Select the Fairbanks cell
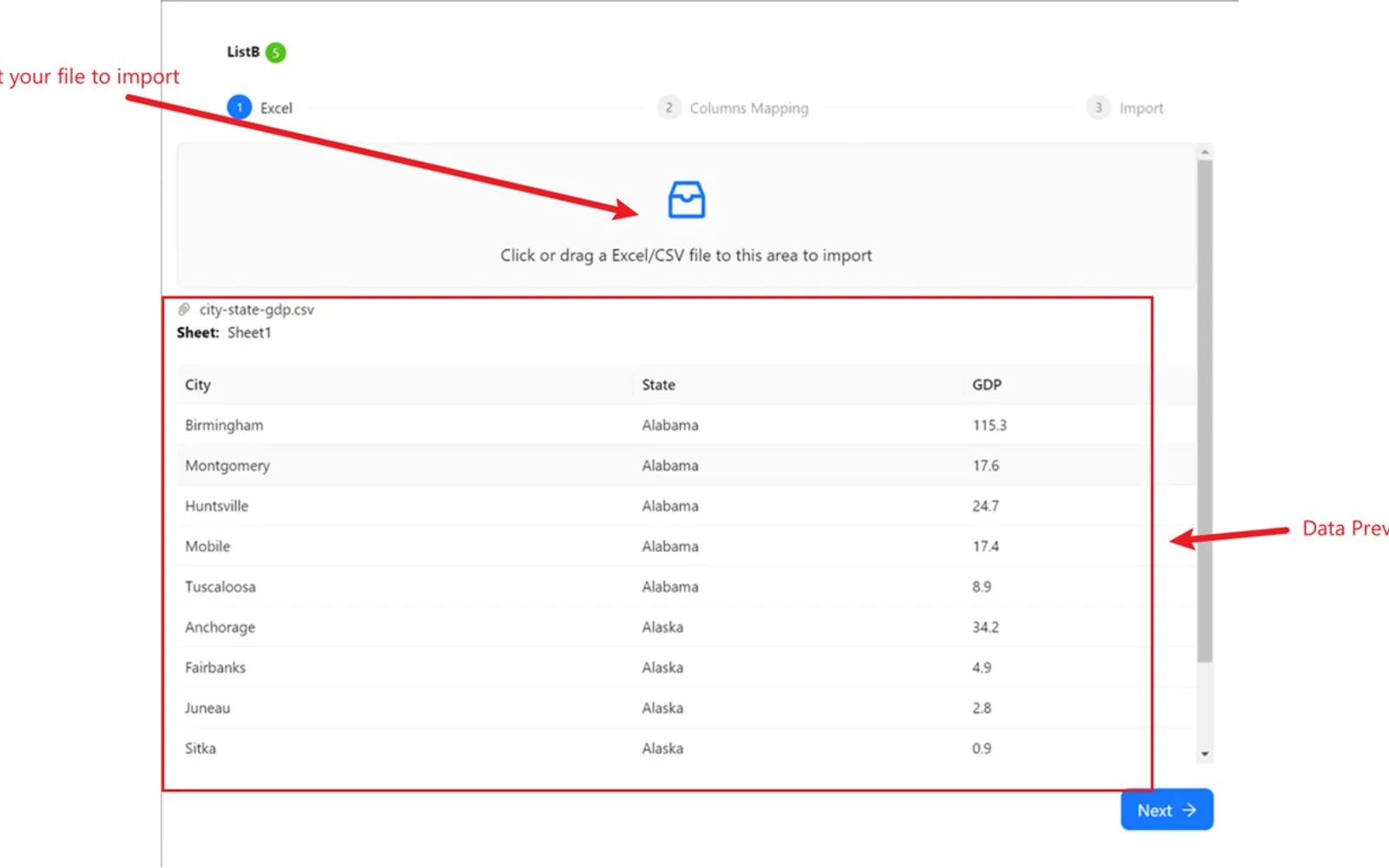 click(215, 667)
